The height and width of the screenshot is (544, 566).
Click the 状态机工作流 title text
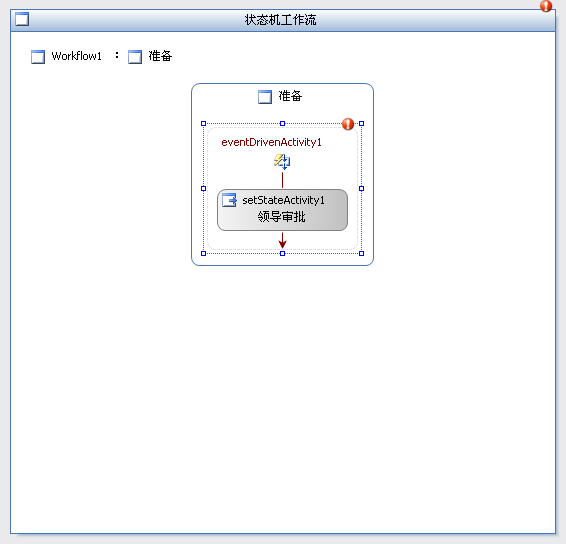(280, 20)
